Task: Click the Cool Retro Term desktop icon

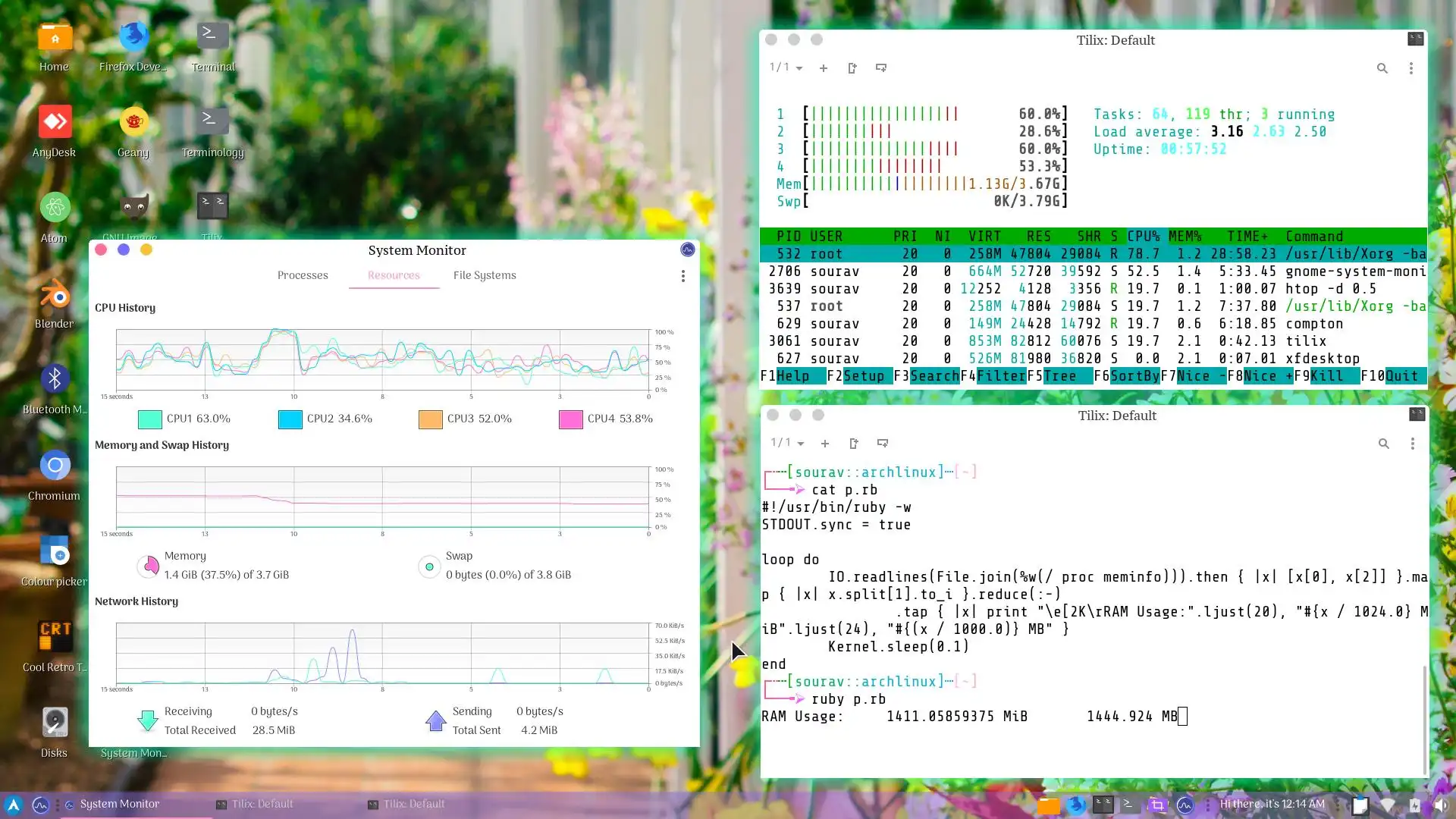Action: click(55, 637)
